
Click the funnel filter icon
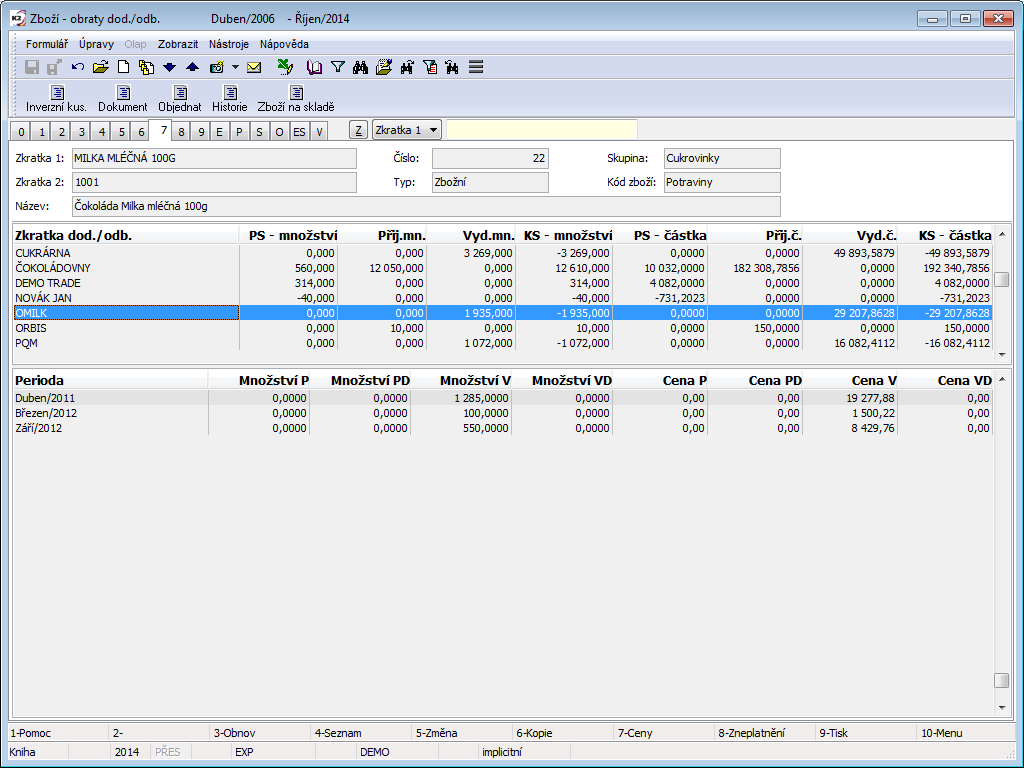(x=338, y=67)
